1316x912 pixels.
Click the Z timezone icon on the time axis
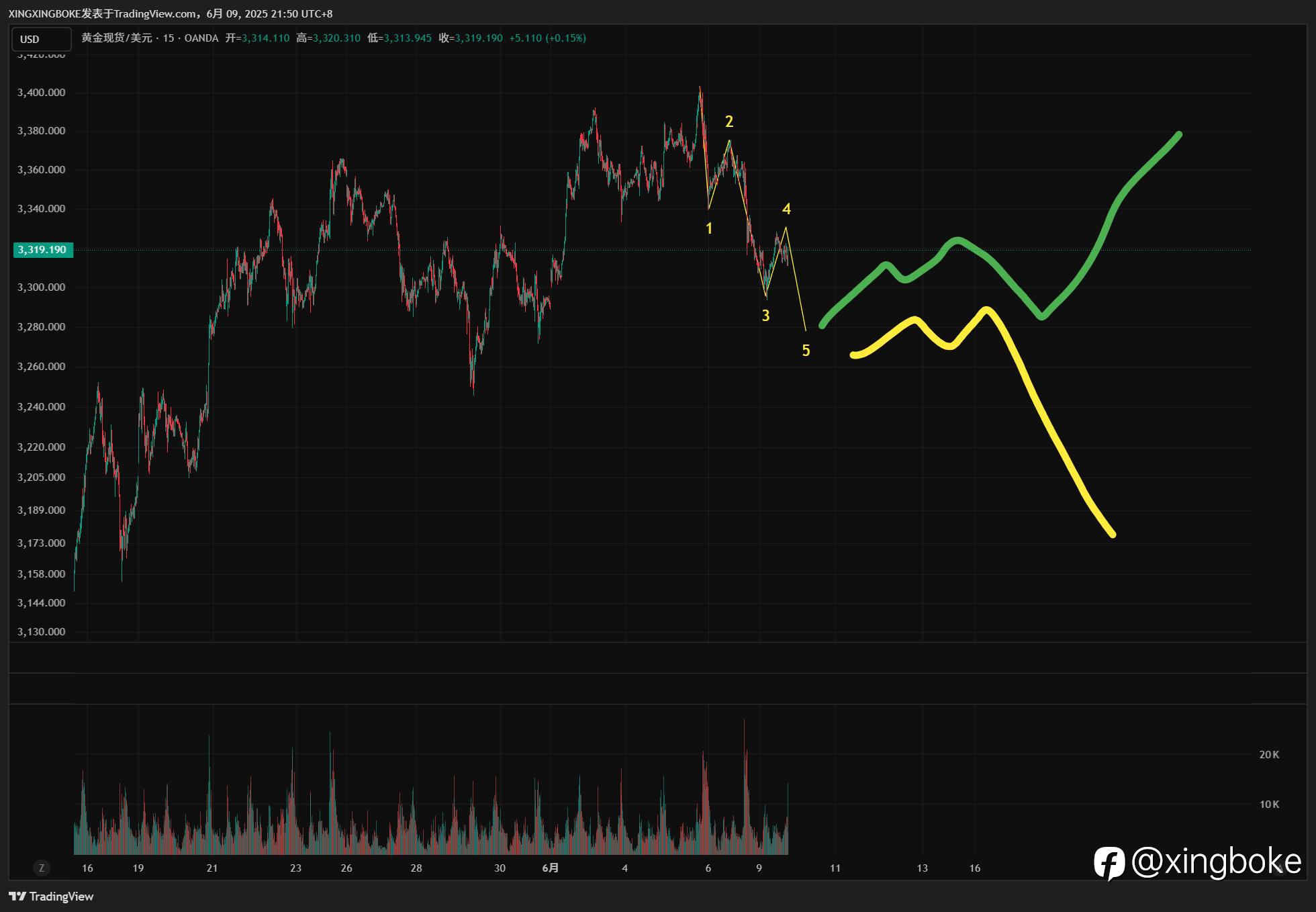click(x=42, y=868)
